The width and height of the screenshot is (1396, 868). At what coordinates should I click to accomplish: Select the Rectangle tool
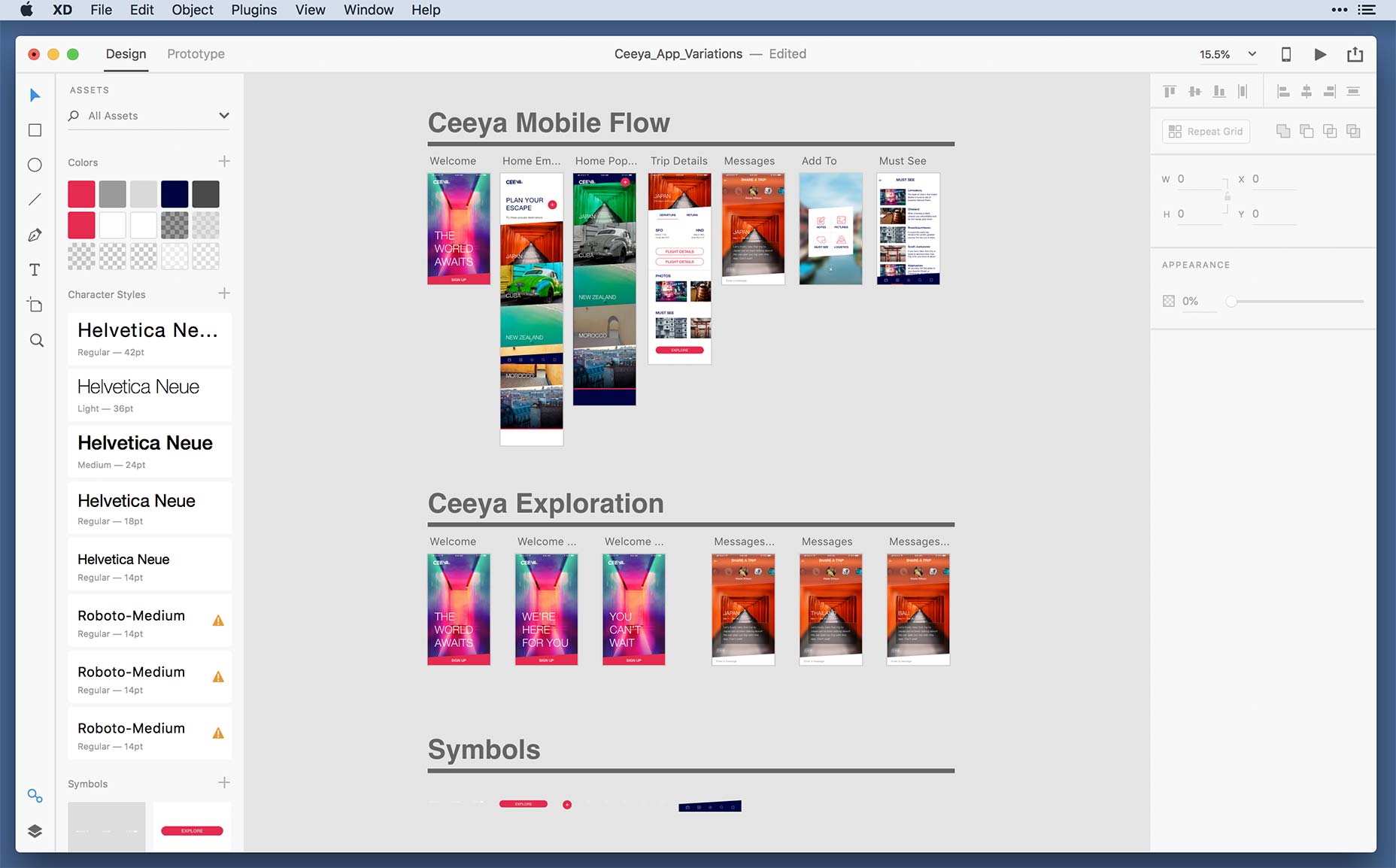(35, 130)
